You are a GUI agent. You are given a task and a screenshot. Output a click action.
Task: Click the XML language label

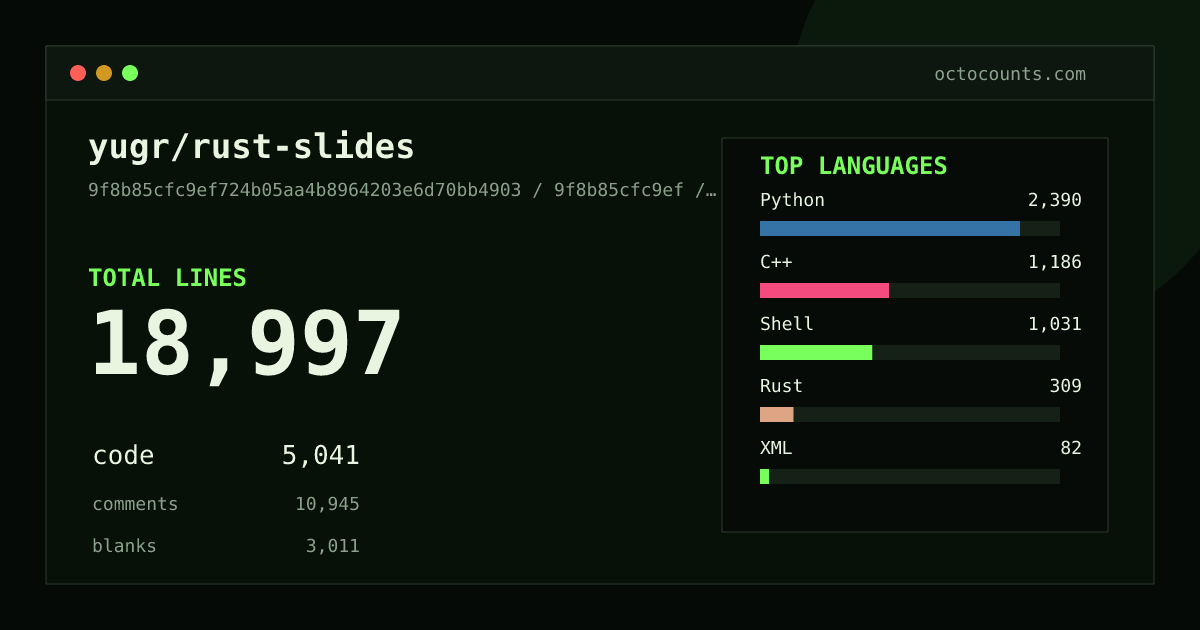[776, 448]
